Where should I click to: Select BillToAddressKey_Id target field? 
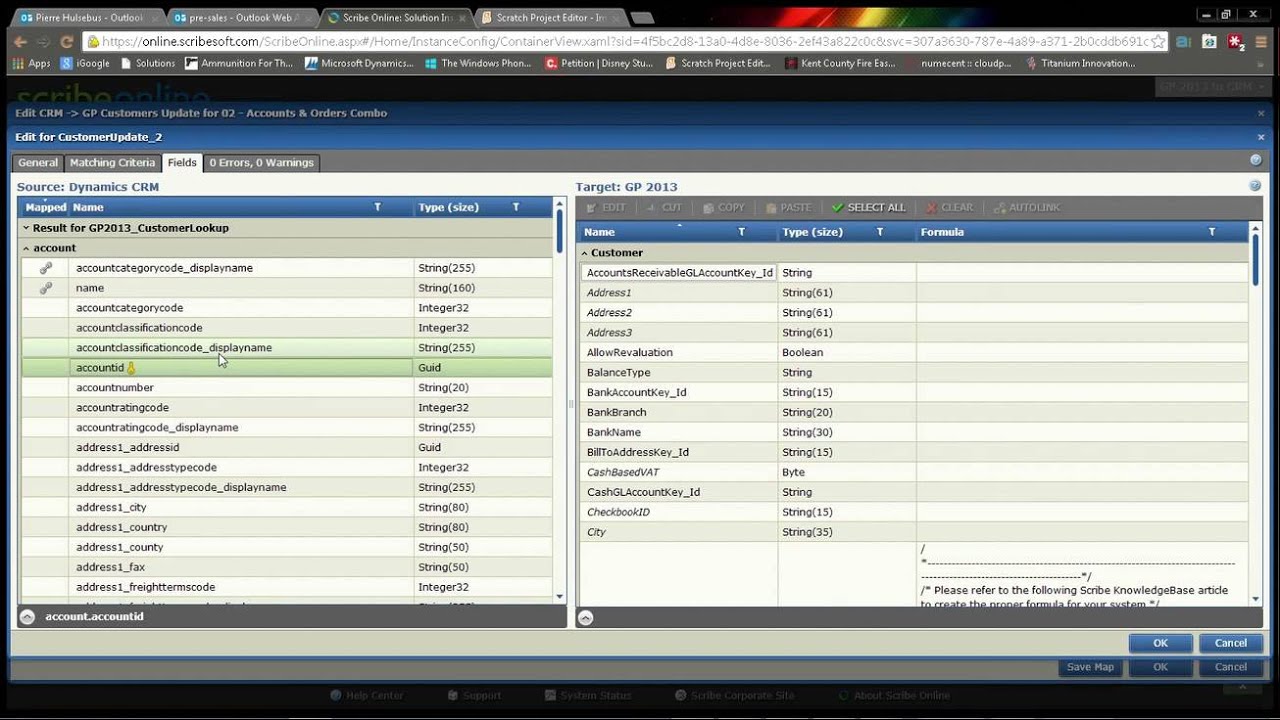(x=913, y=453)
